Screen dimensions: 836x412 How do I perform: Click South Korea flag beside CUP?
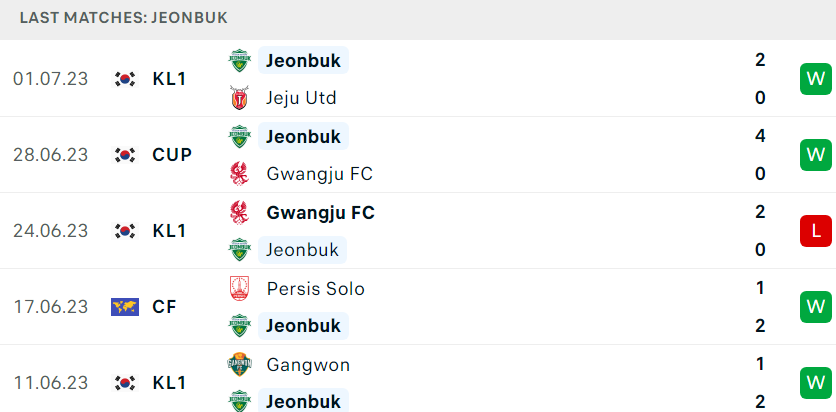click(125, 155)
